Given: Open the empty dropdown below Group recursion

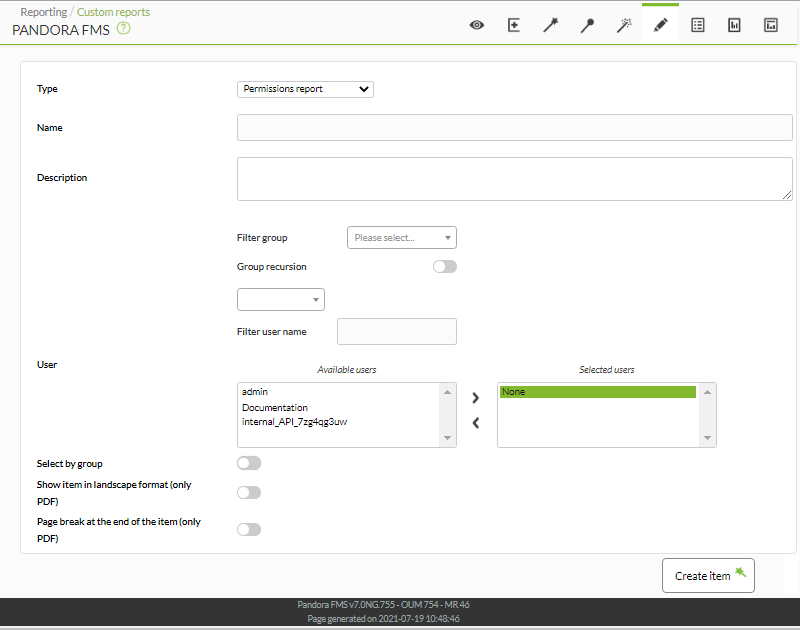Looking at the screenshot, I should [281, 299].
